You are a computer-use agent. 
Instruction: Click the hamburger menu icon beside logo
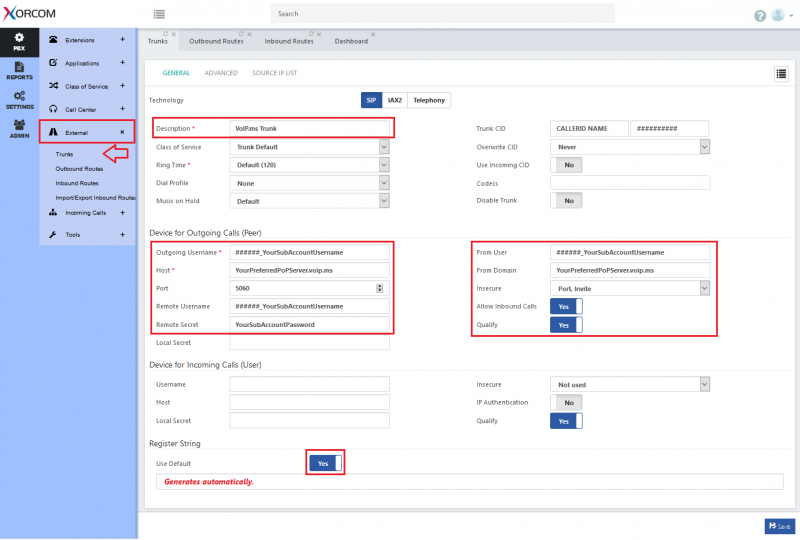coord(159,14)
